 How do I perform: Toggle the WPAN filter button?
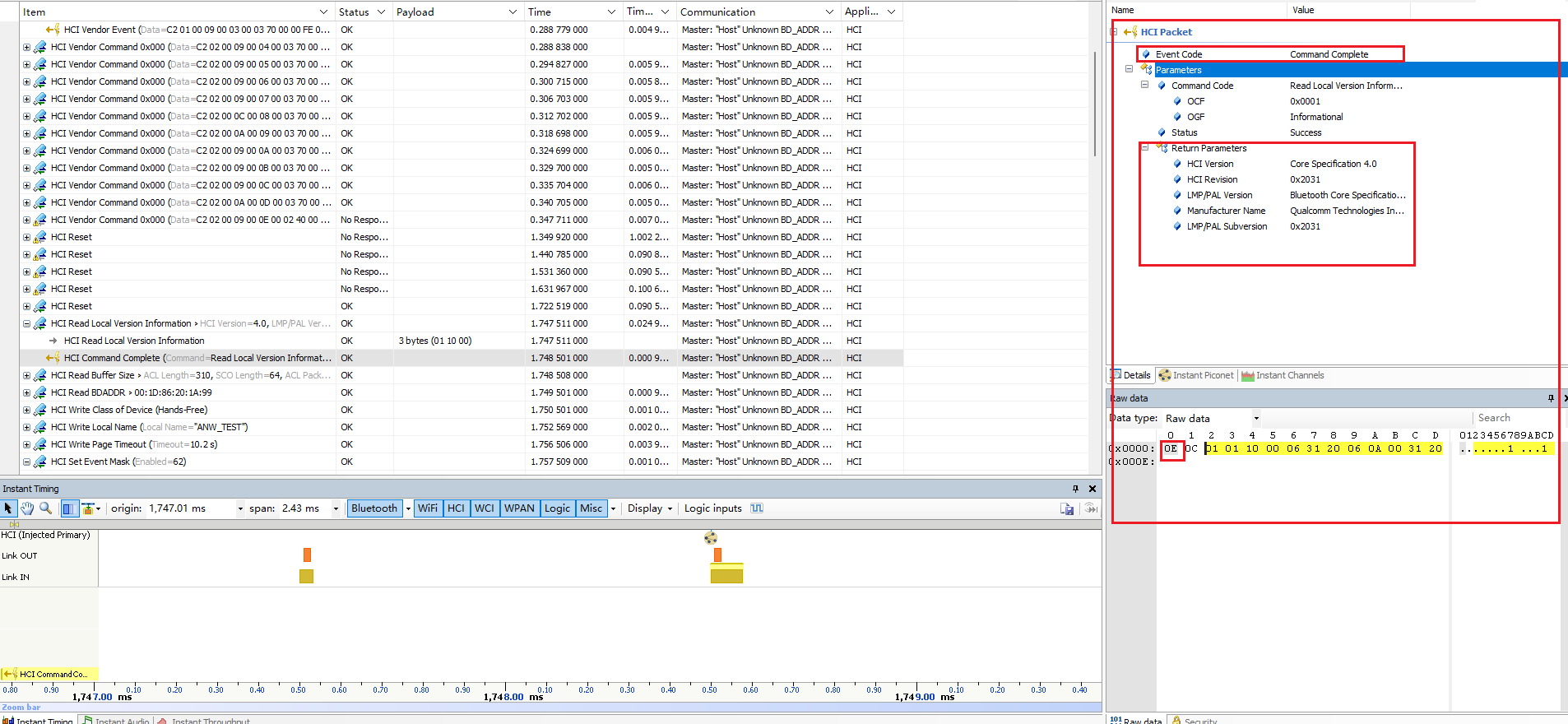(519, 508)
